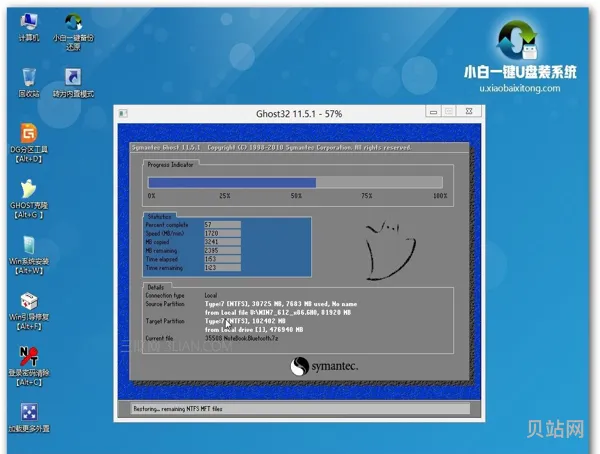
Task: Click the Target Partition 102402 MB line
Action: pyautogui.click(x=245, y=321)
